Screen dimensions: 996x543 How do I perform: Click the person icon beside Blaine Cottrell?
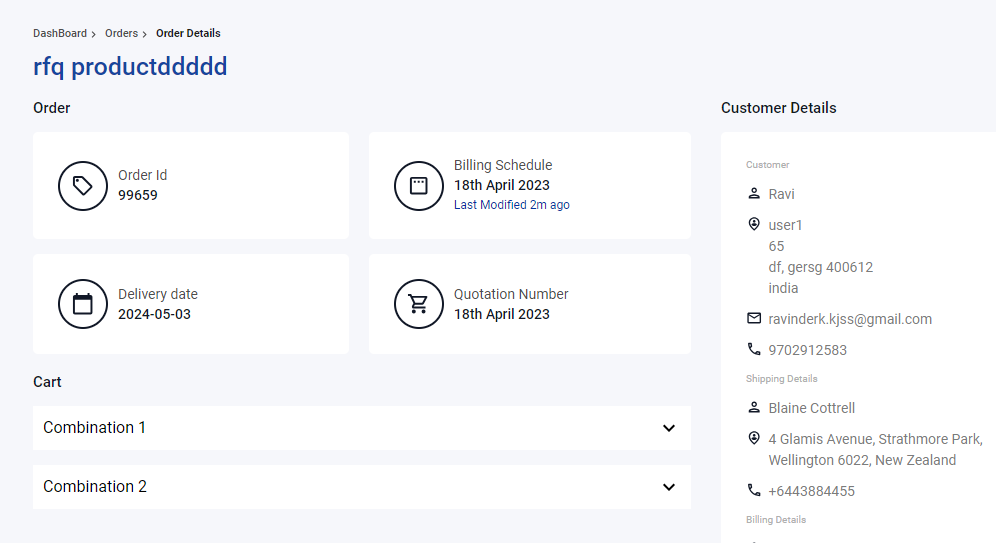coord(753,408)
